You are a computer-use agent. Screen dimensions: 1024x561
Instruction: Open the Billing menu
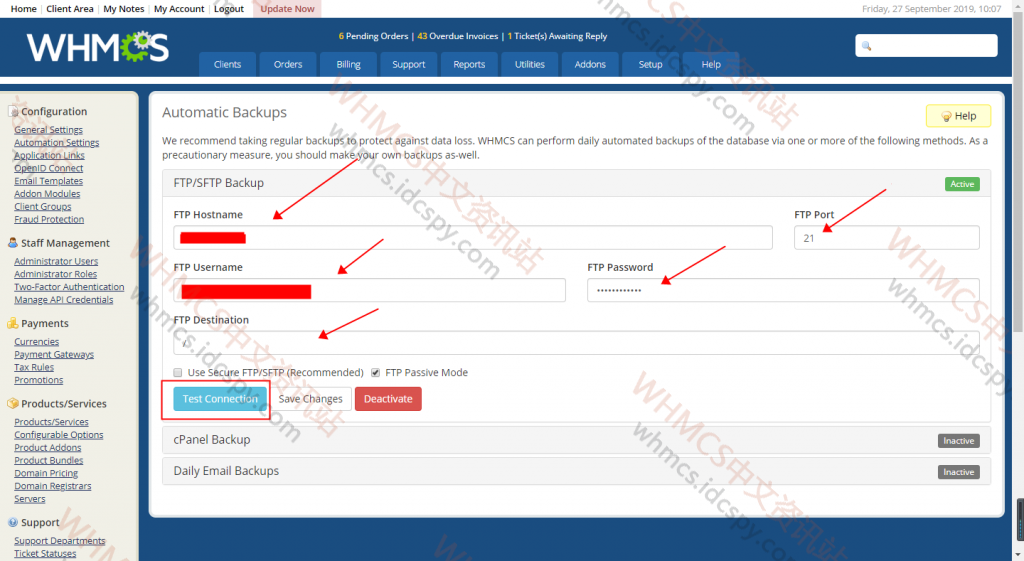(x=348, y=64)
